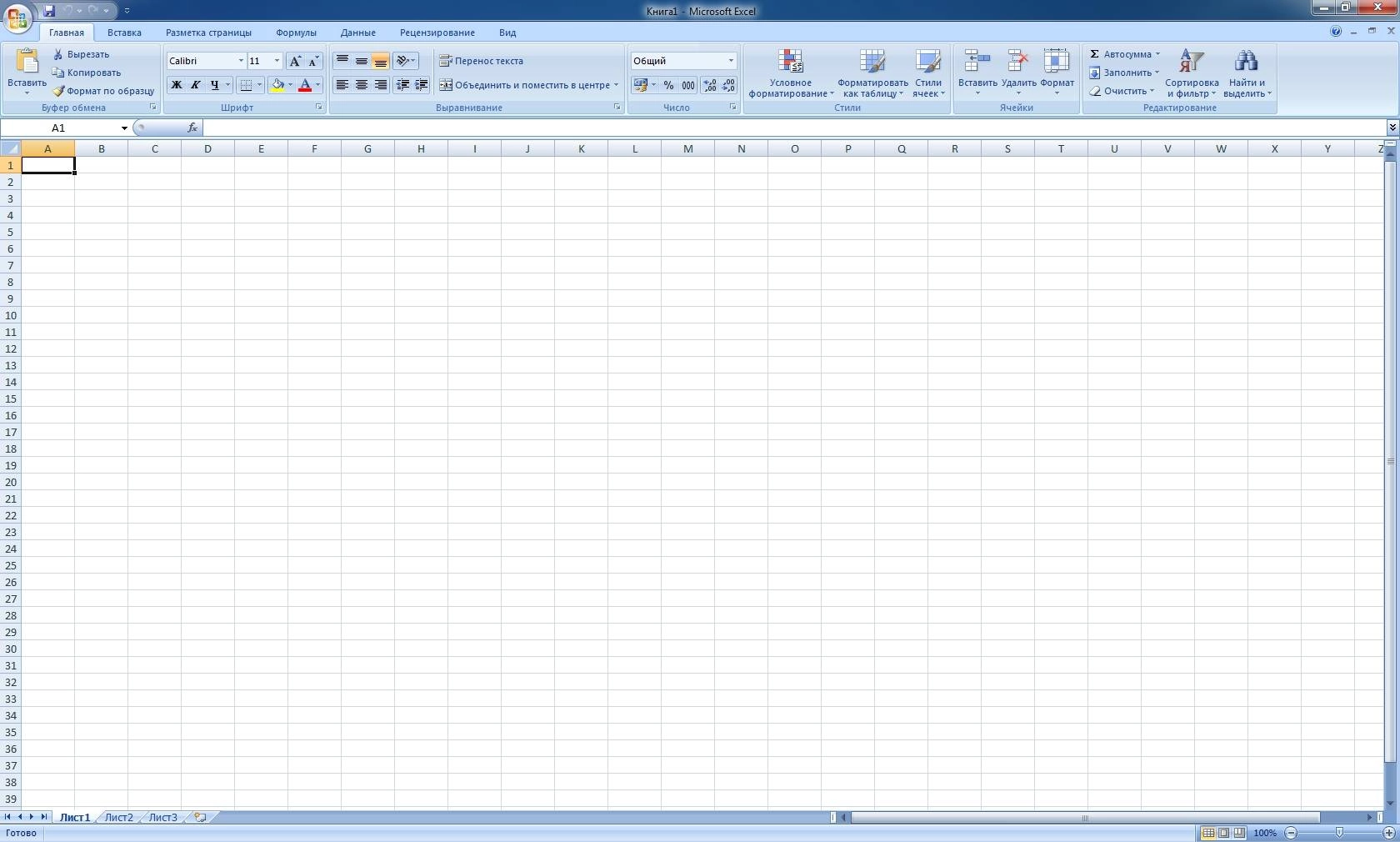
Task: Switch to Разметка страницы tab
Action: tap(208, 33)
